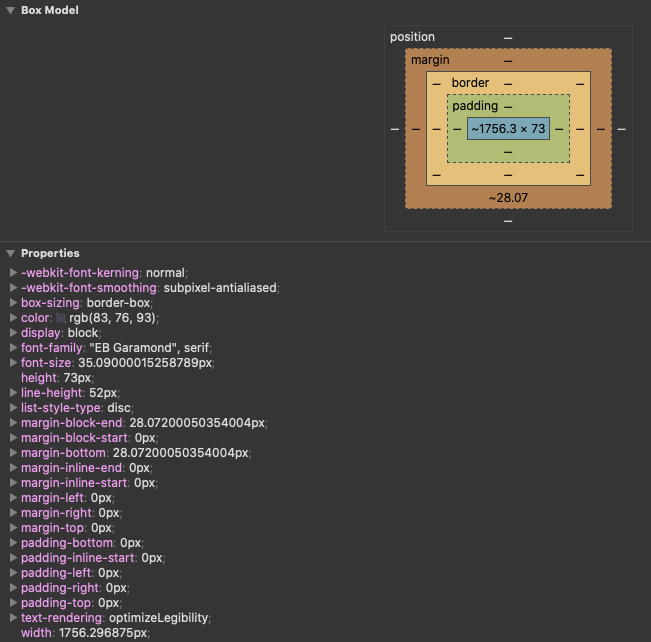Click the Properties heading text
Viewport: 651px width, 642px height.
pos(50,253)
